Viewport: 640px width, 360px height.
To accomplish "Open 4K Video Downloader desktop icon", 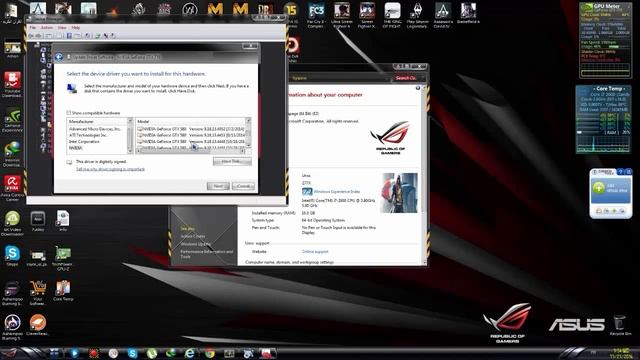I will 12,223.
